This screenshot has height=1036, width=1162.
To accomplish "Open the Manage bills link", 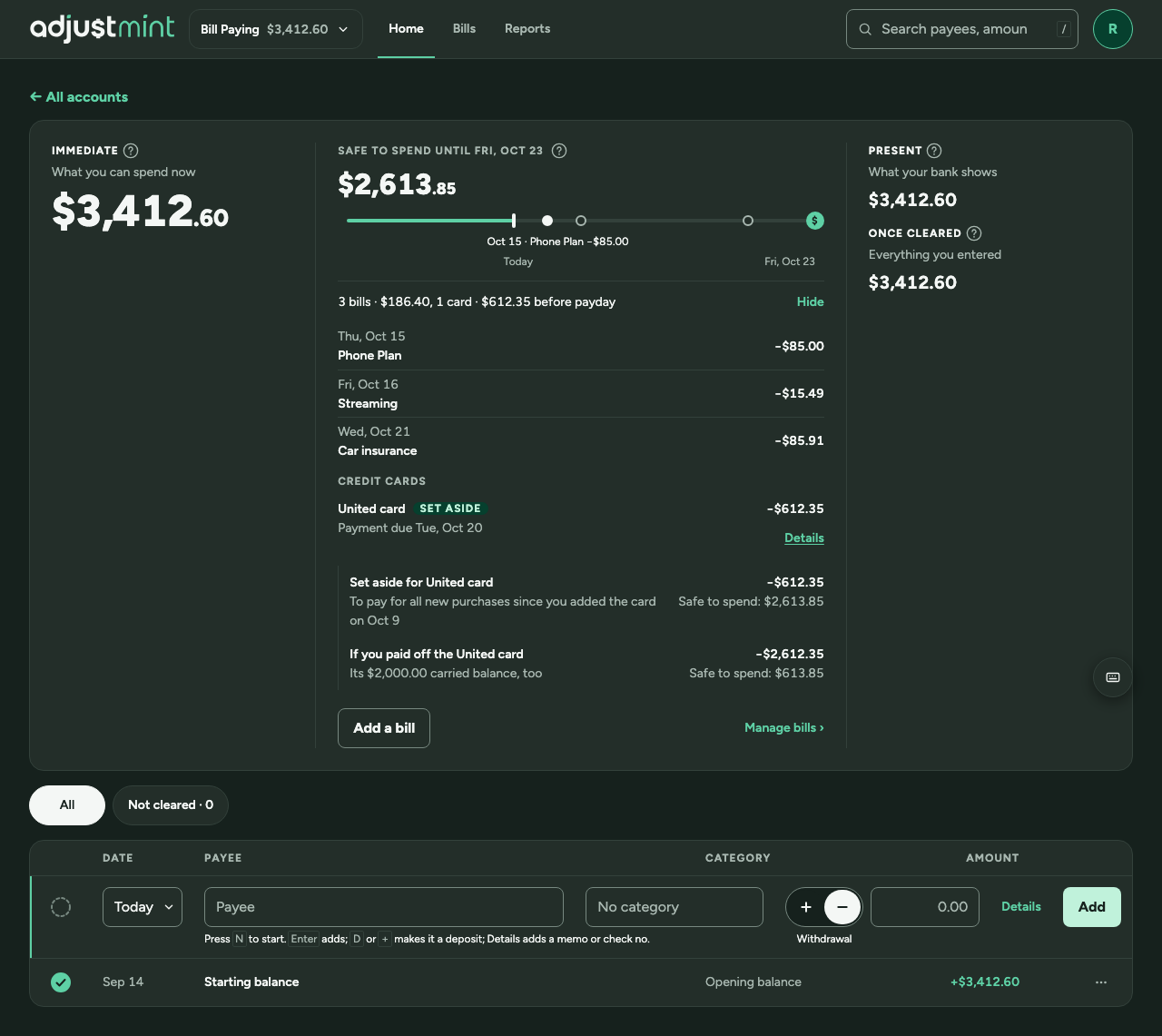I will tap(784, 728).
